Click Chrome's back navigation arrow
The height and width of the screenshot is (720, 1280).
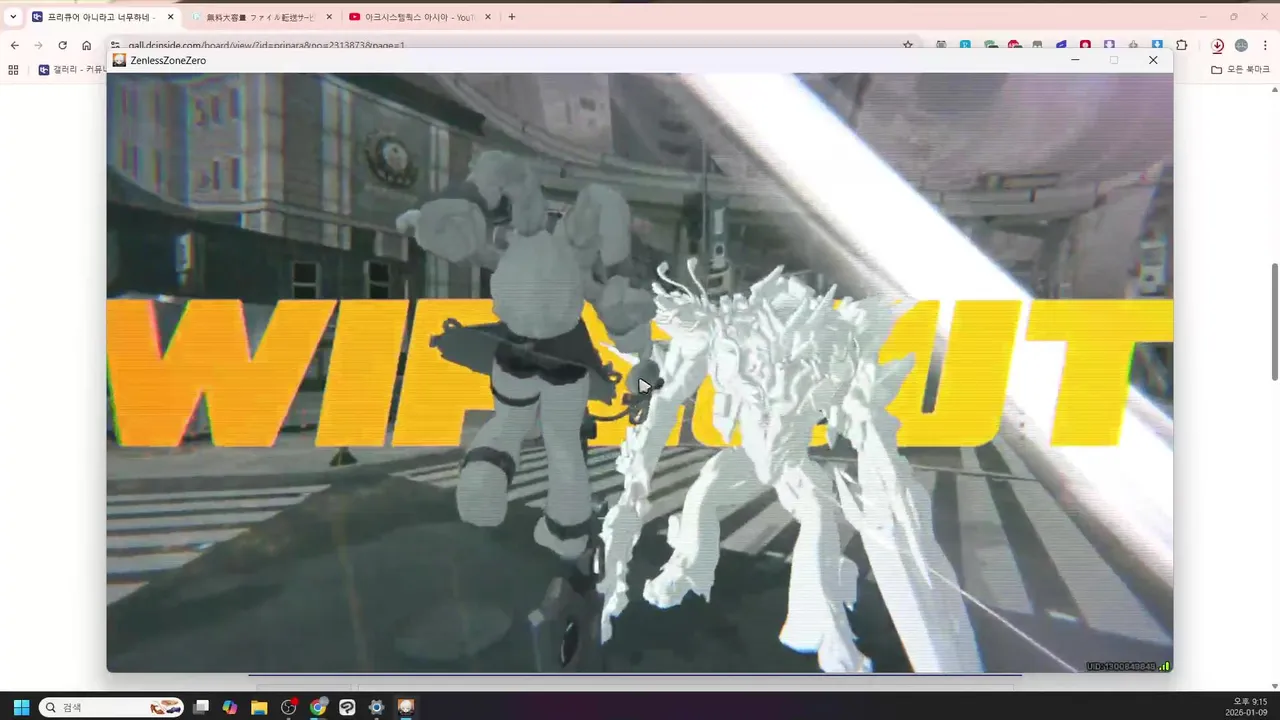(15, 45)
